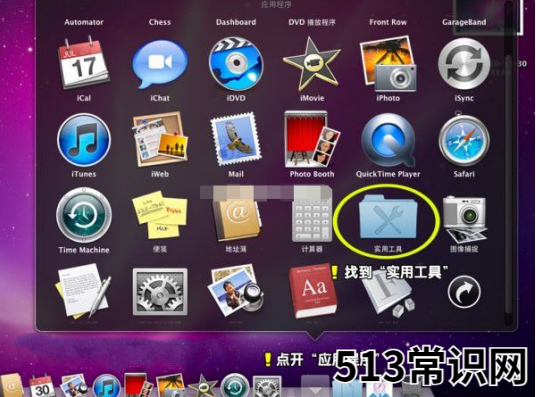Open the red Dictionary book icon
The image size is (536, 397).
(x=313, y=291)
